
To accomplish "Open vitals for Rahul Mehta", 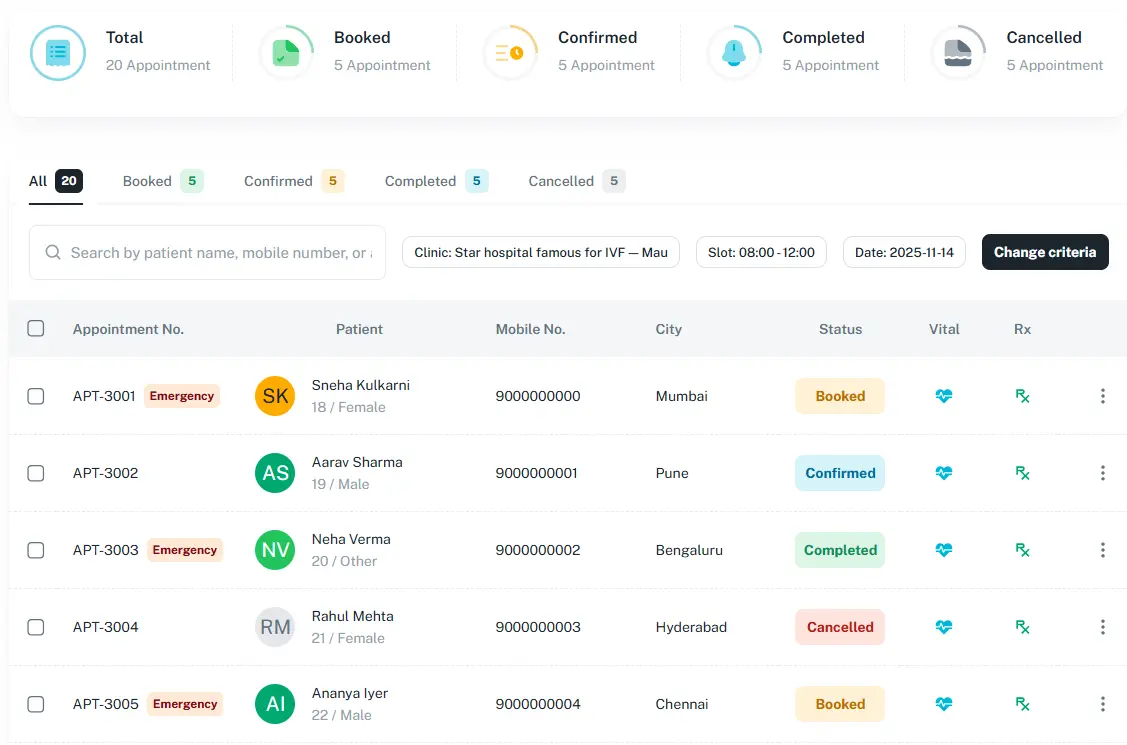I will tap(944, 626).
